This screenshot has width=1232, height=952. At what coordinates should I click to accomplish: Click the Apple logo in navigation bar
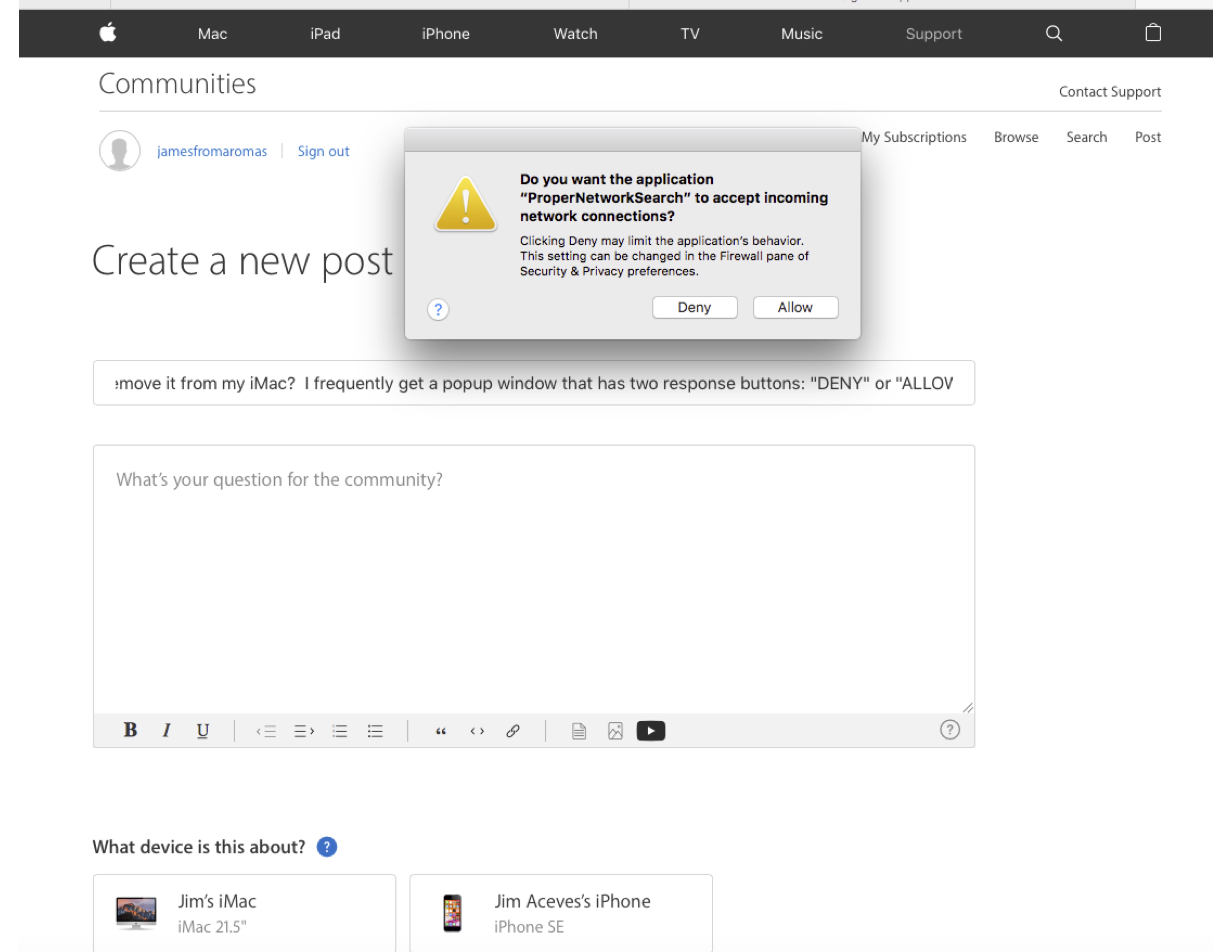point(108,33)
